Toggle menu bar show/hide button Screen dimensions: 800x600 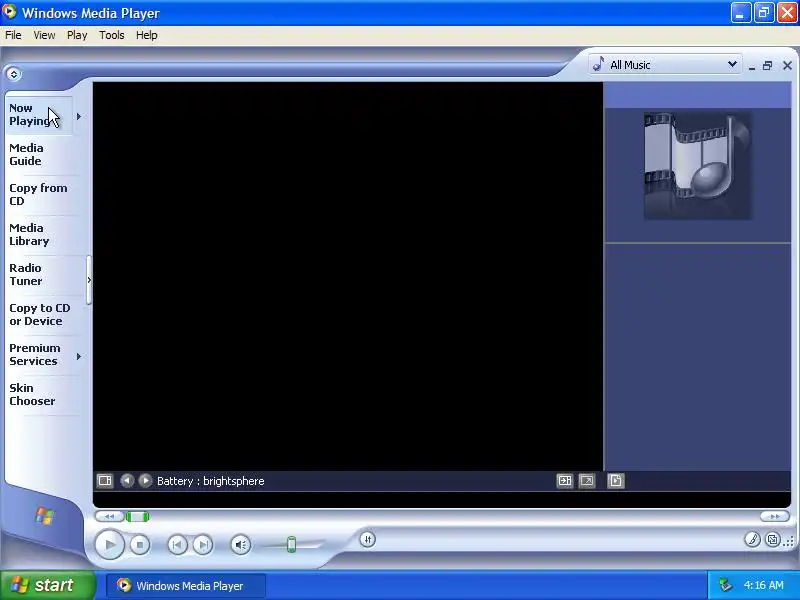tap(14, 74)
